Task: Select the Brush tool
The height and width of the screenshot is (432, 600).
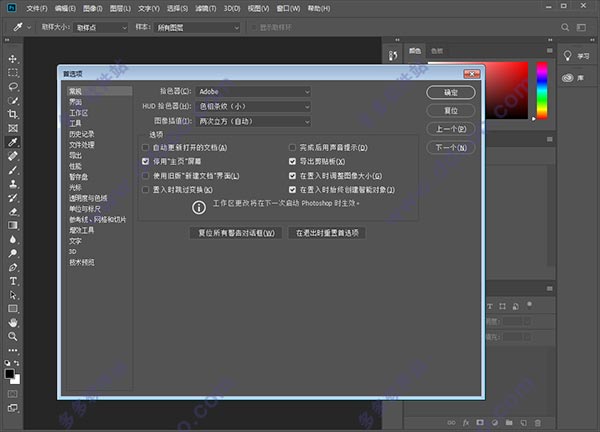Action: point(13,170)
